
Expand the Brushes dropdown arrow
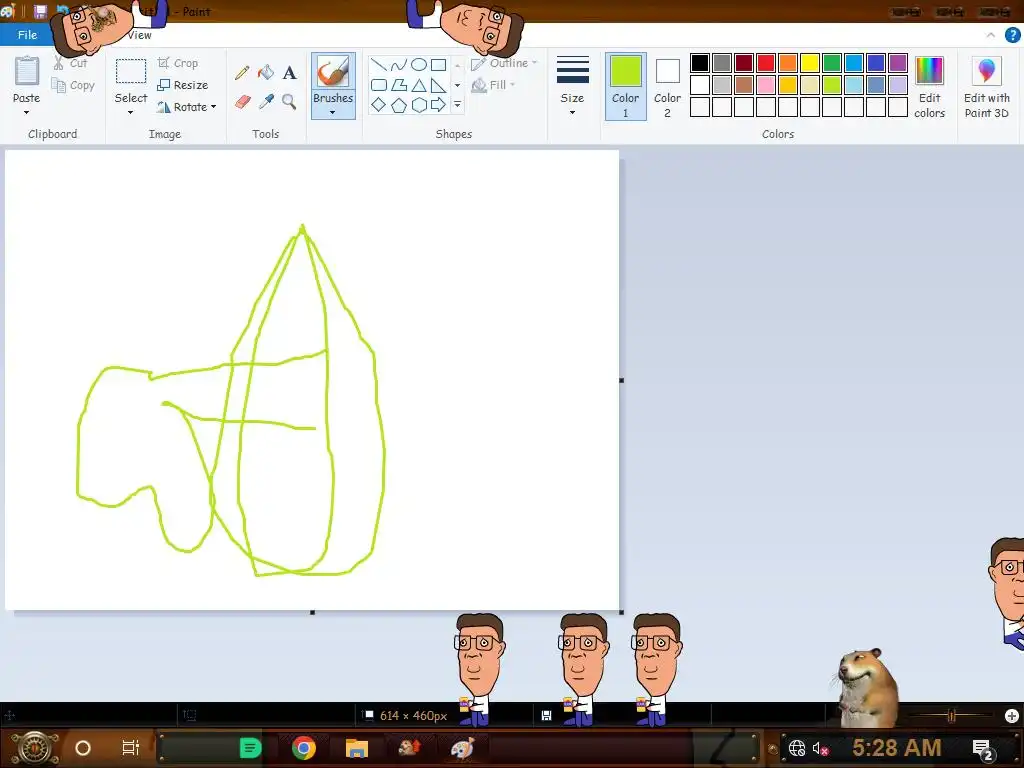333,112
